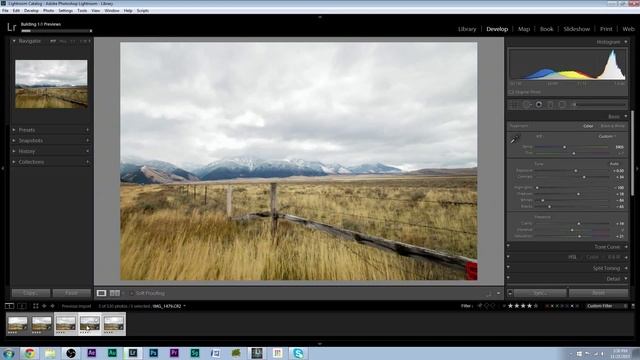This screenshot has width=640, height=360.
Task: Go back to previous photo arrow
Action: point(44,306)
